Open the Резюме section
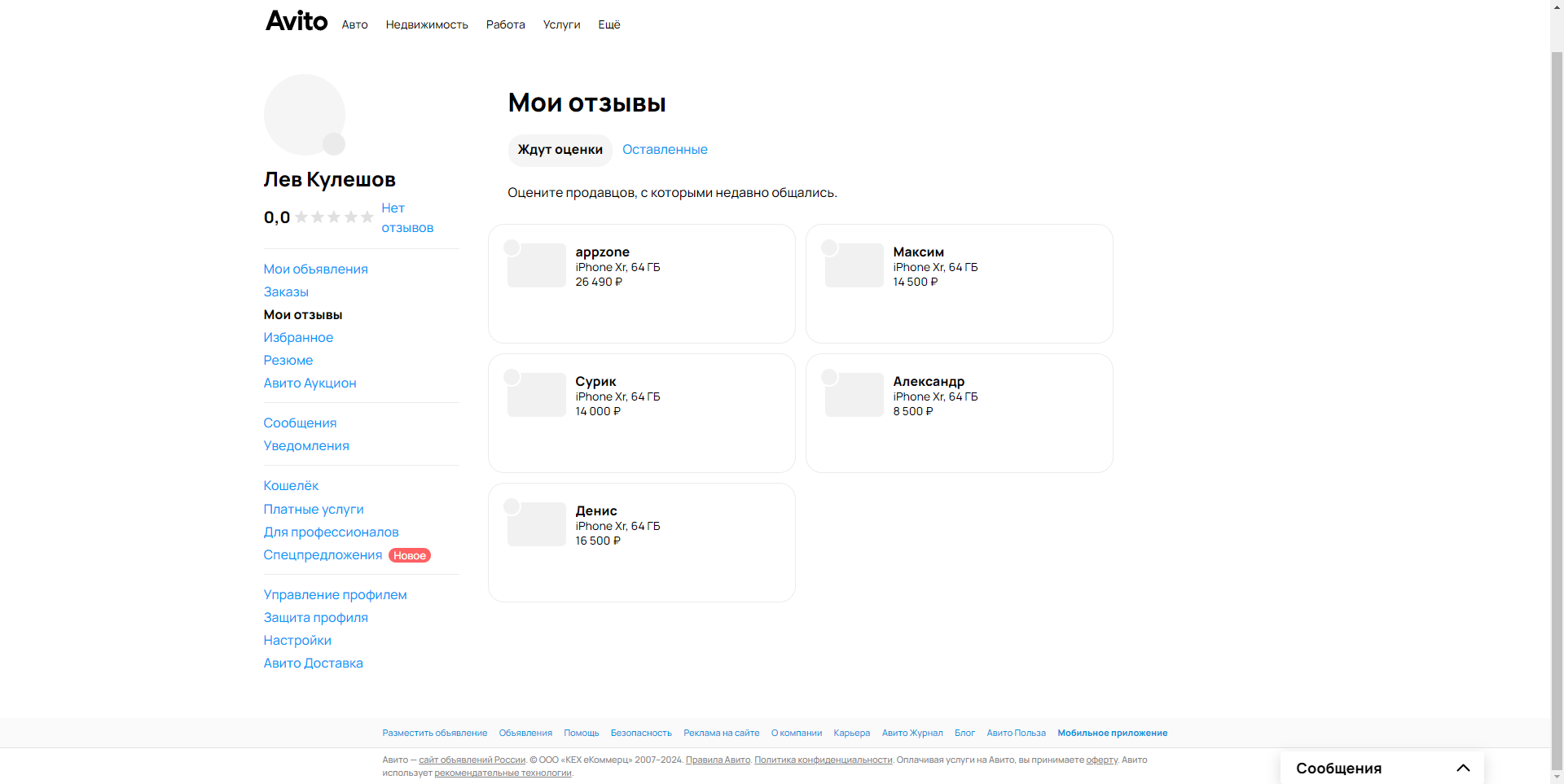This screenshot has height=784, width=1564. point(288,360)
